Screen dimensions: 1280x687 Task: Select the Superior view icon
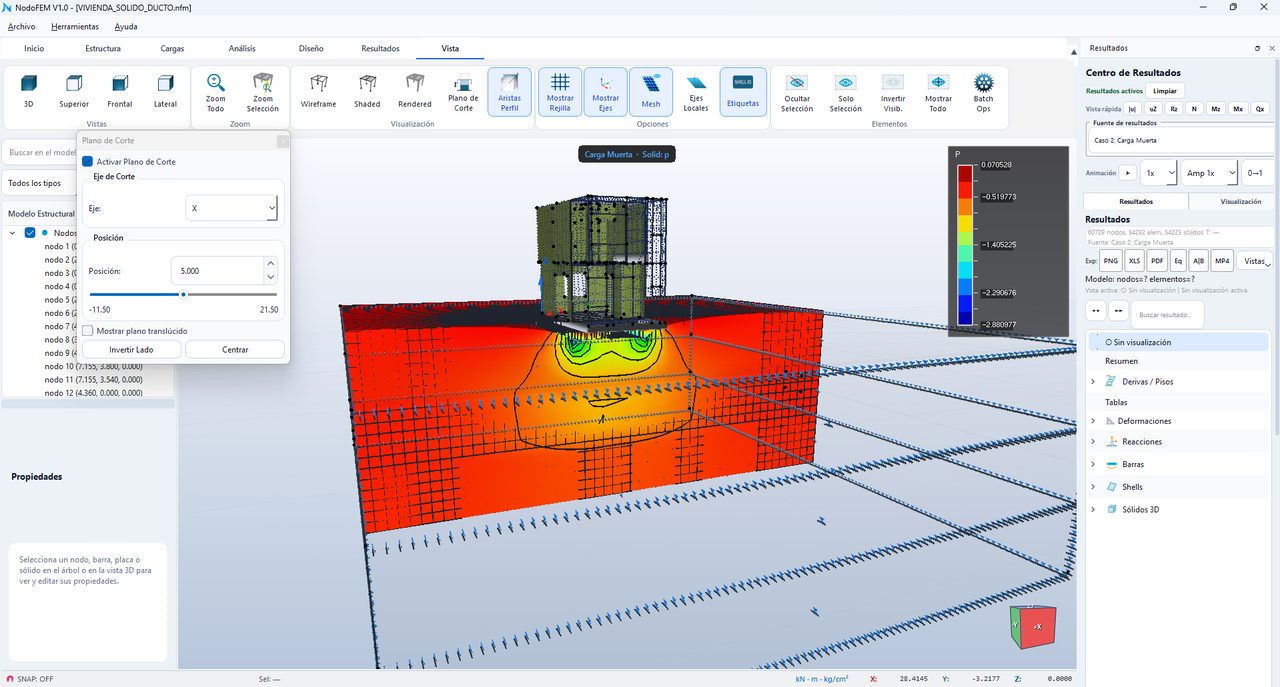click(x=74, y=90)
